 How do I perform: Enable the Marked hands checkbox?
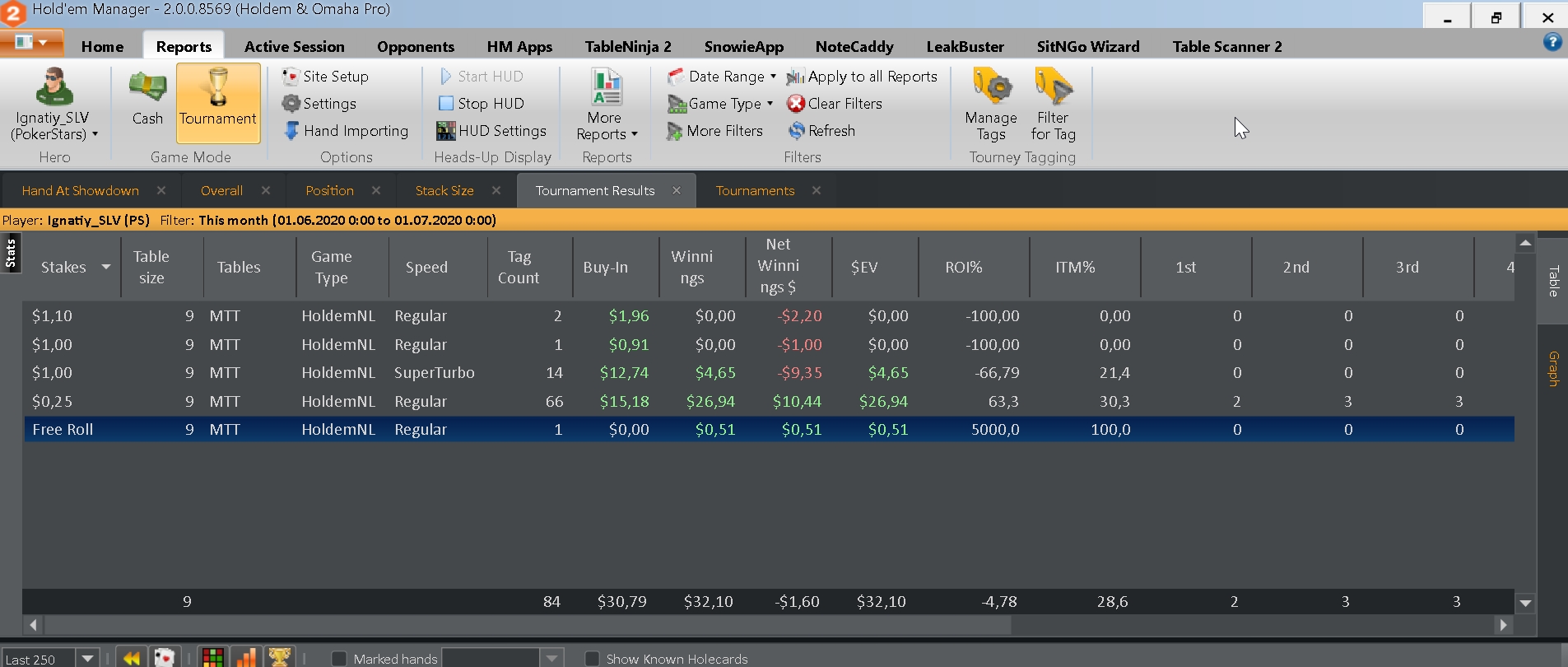pos(338,659)
